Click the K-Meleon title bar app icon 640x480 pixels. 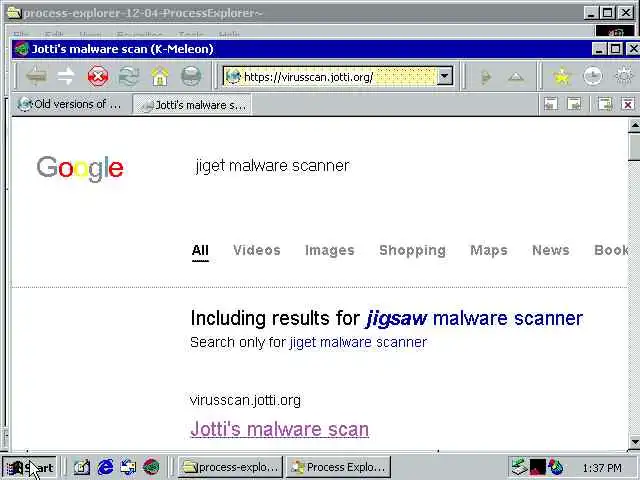[21, 49]
